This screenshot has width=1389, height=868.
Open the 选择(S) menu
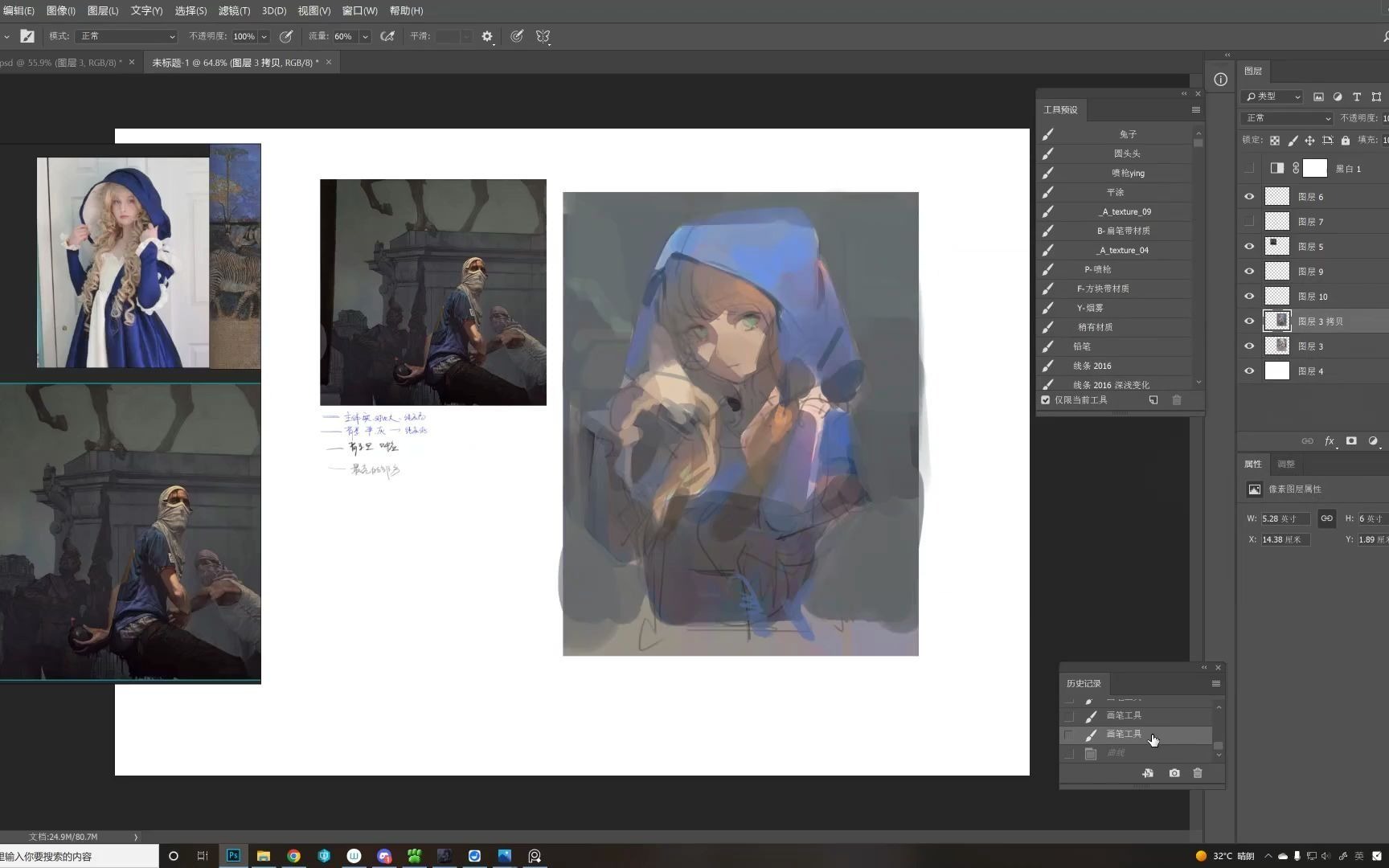pyautogui.click(x=191, y=10)
